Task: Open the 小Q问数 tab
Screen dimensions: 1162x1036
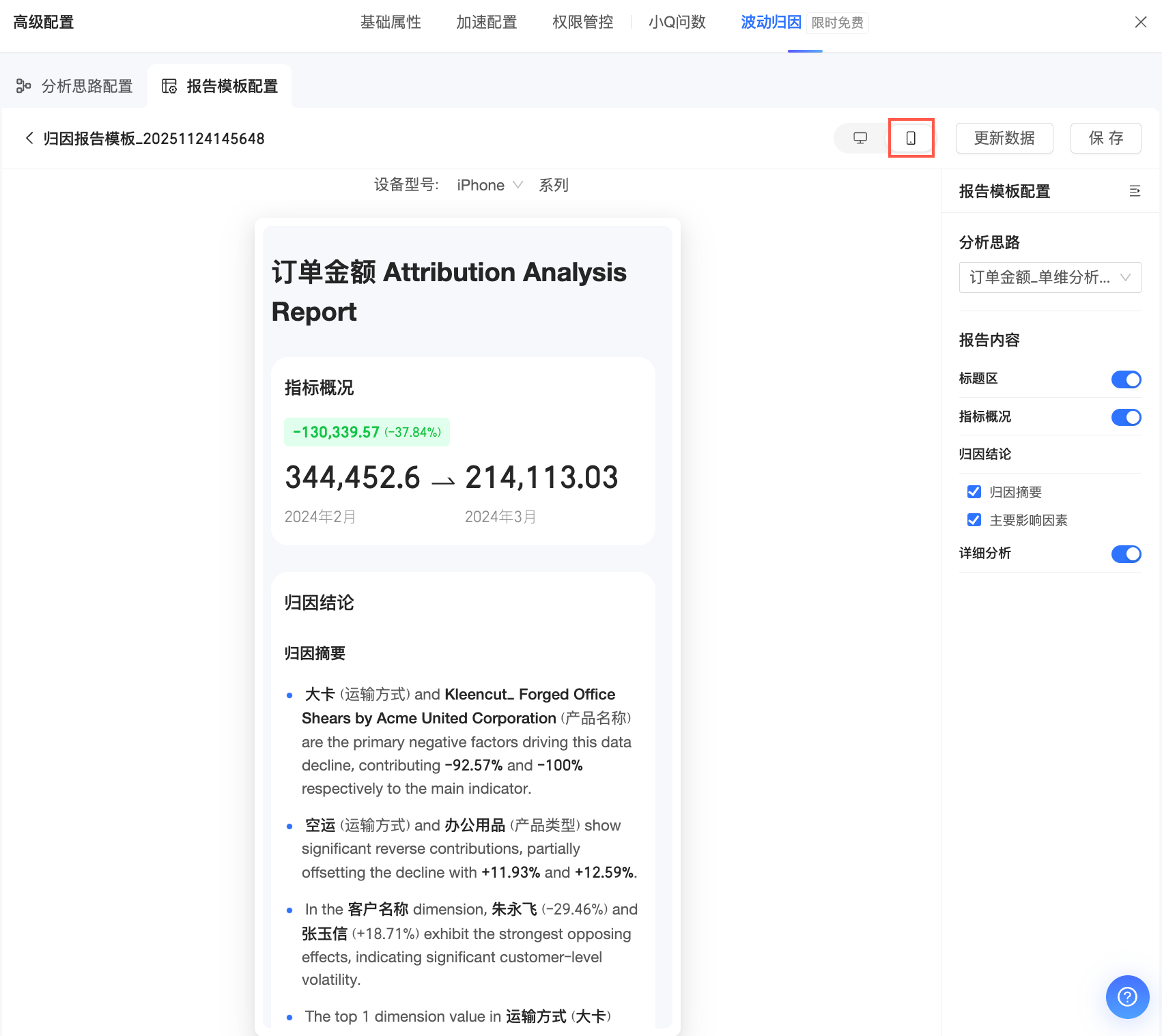Action: (677, 23)
